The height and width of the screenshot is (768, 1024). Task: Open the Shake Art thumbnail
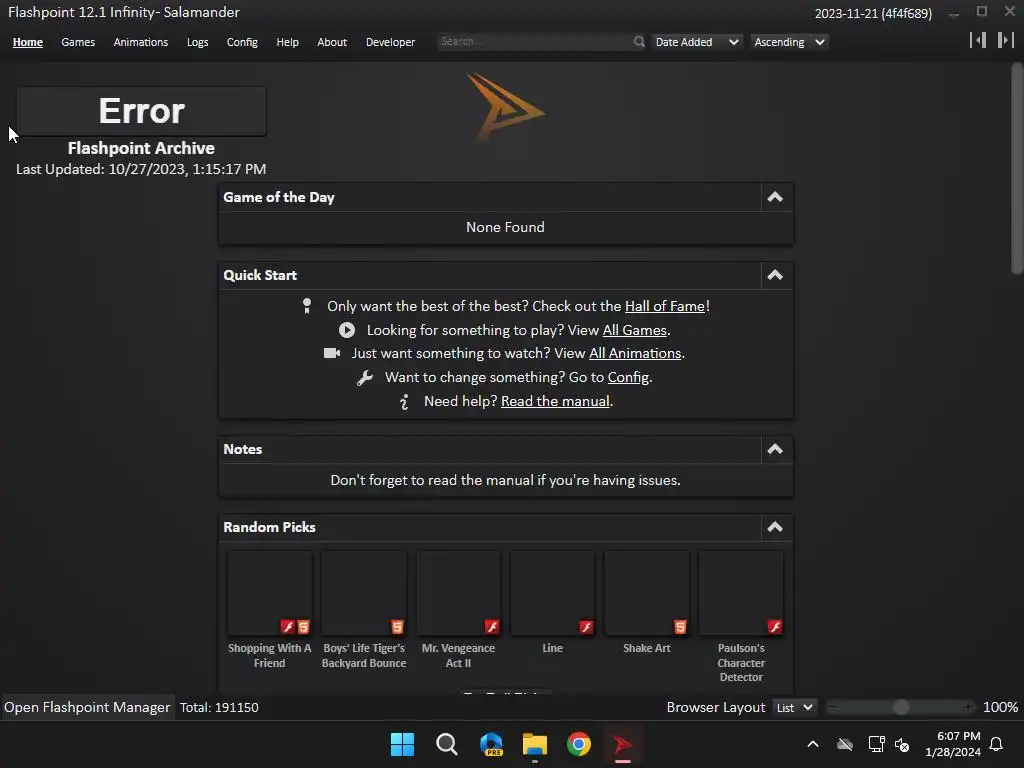coord(647,593)
